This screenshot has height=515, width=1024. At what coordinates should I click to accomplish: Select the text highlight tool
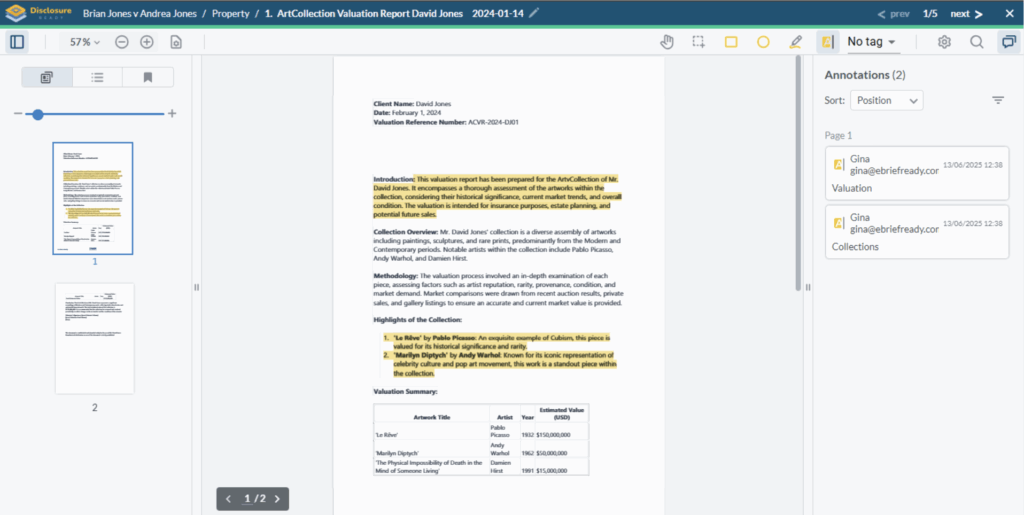point(827,42)
